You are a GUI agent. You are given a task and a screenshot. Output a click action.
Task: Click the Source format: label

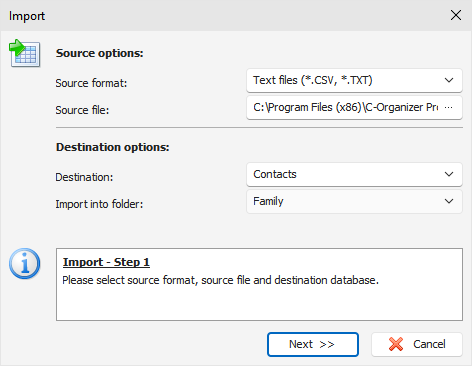point(91,83)
